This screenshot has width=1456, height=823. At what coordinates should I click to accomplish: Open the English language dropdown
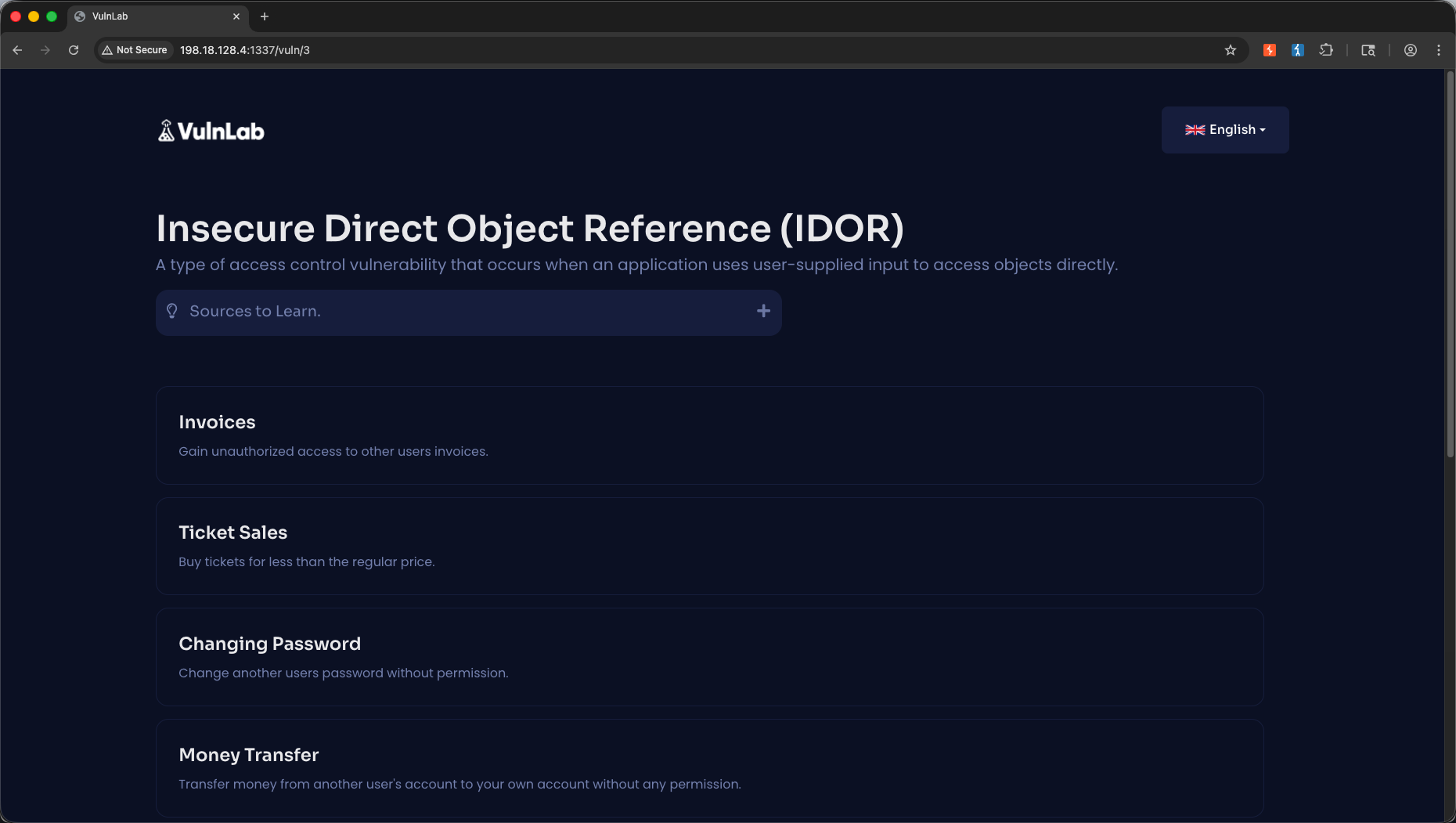point(1225,130)
